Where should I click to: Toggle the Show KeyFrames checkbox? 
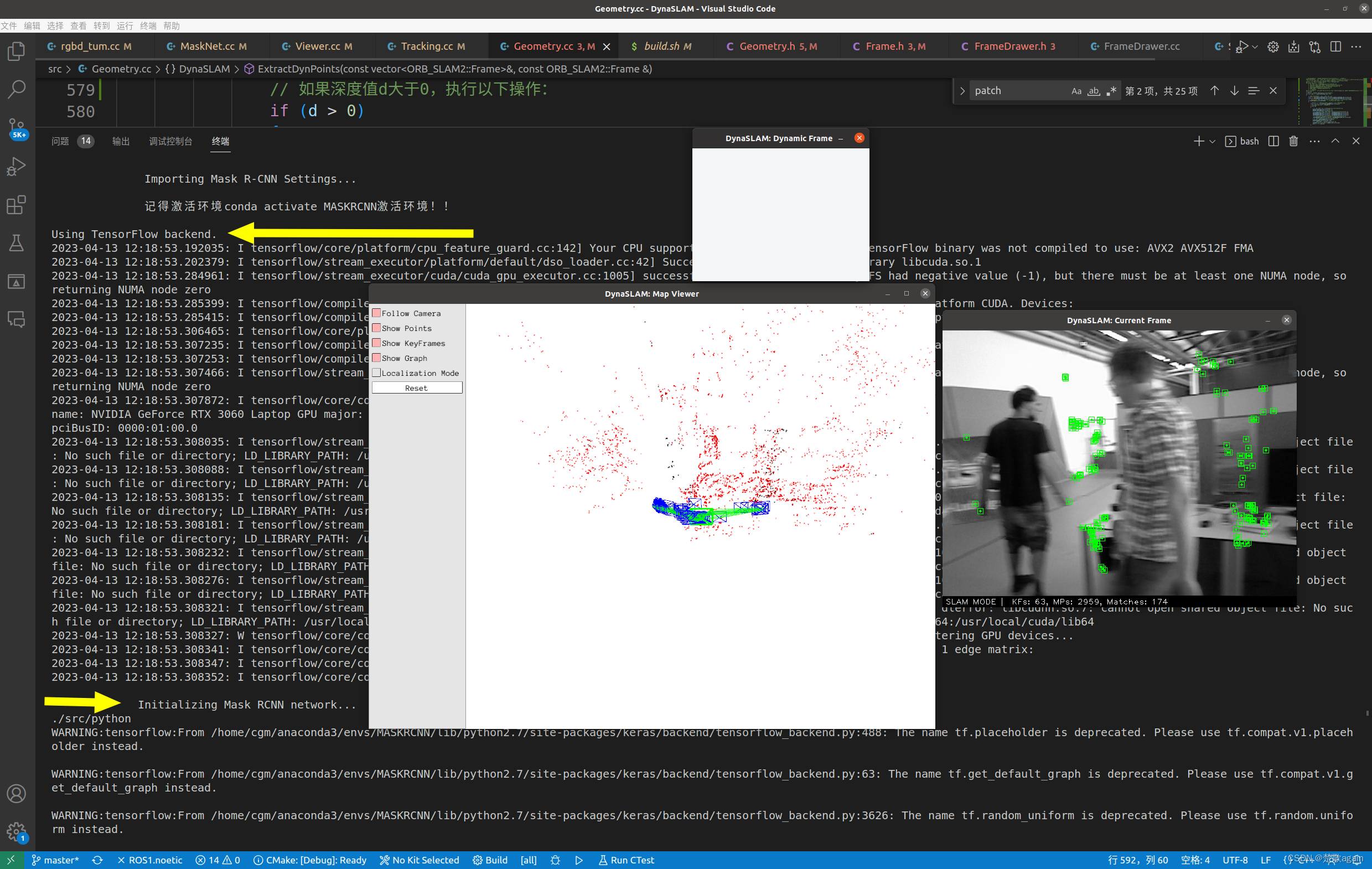point(376,343)
